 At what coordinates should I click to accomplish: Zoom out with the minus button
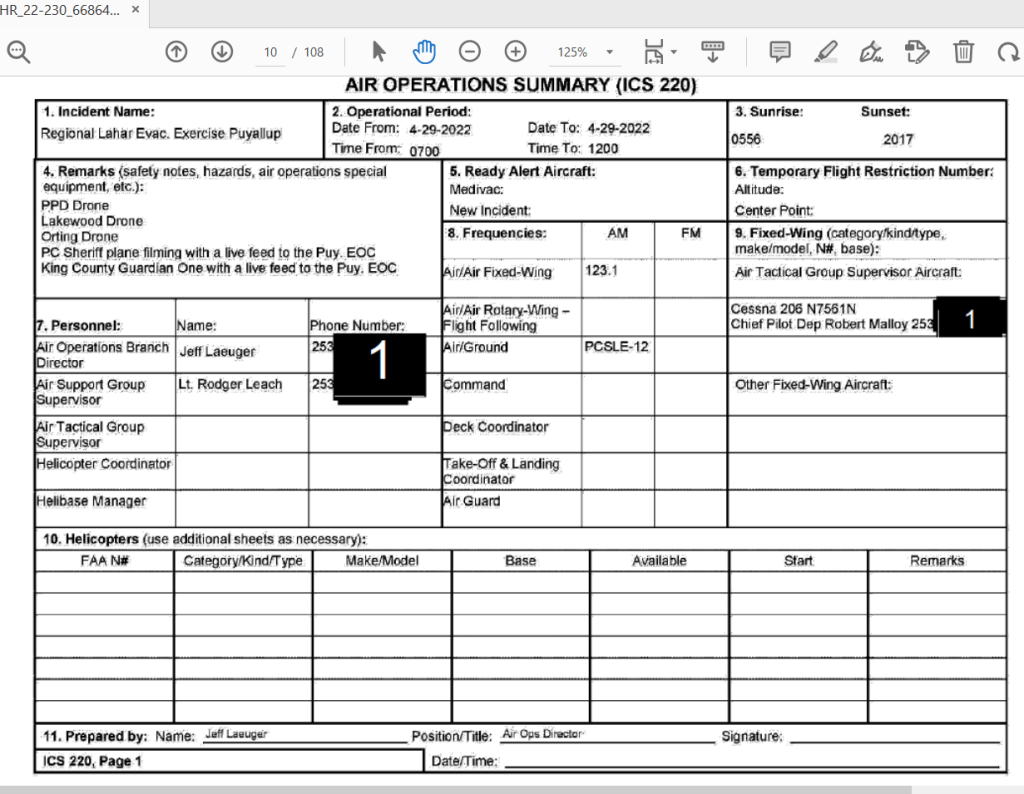coord(470,52)
